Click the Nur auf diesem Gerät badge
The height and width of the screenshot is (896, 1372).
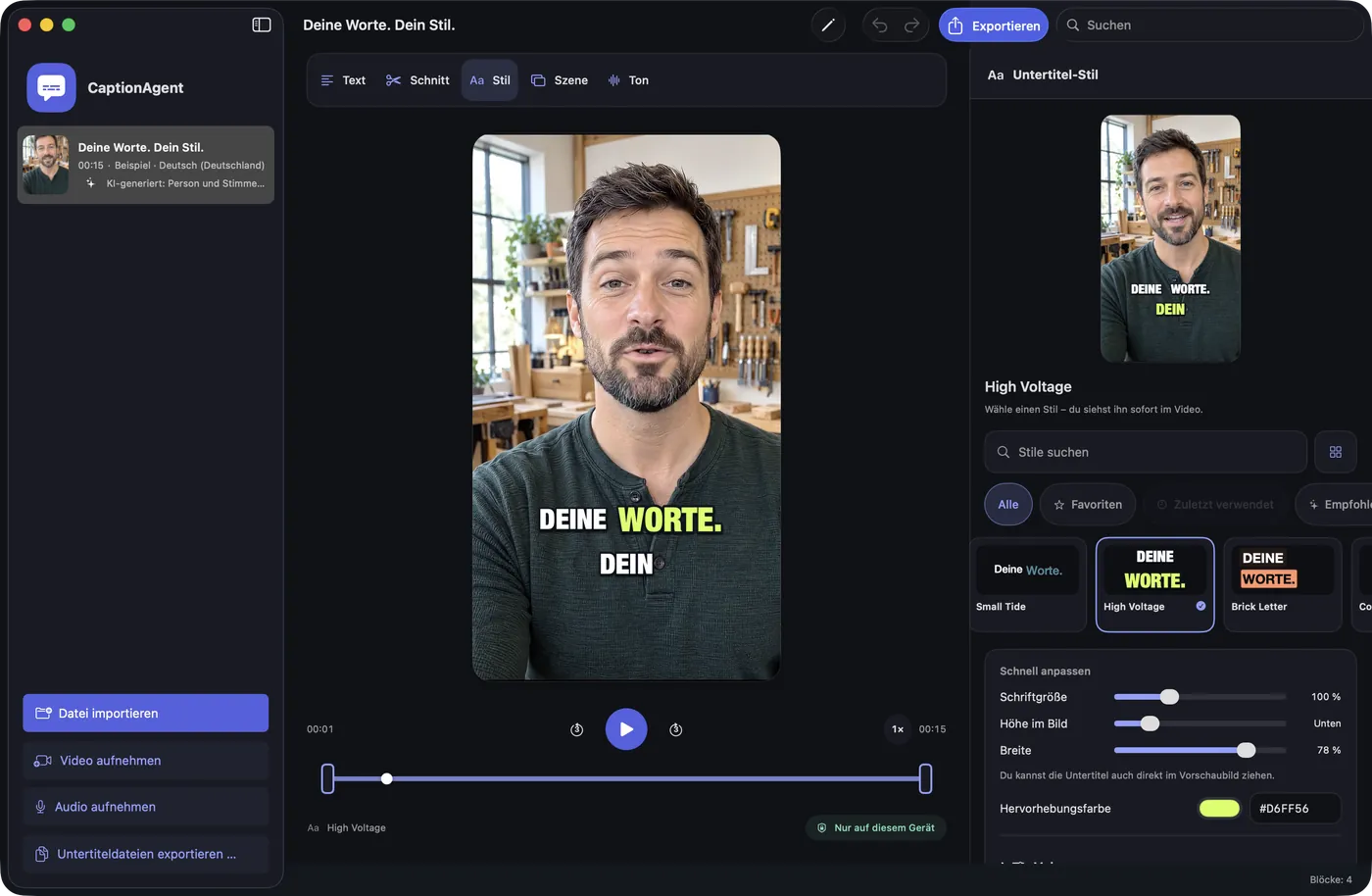coord(876,828)
